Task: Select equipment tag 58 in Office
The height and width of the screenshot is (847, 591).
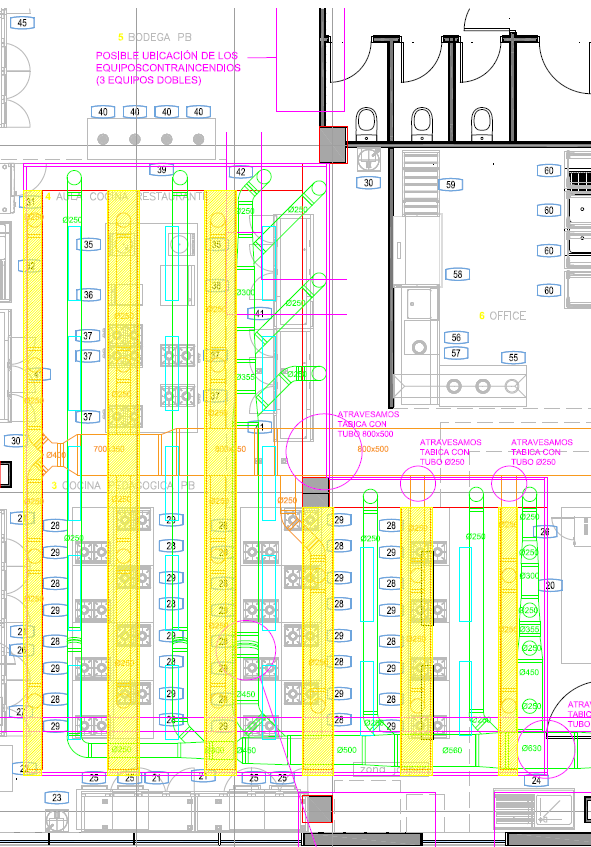Action: point(458,274)
